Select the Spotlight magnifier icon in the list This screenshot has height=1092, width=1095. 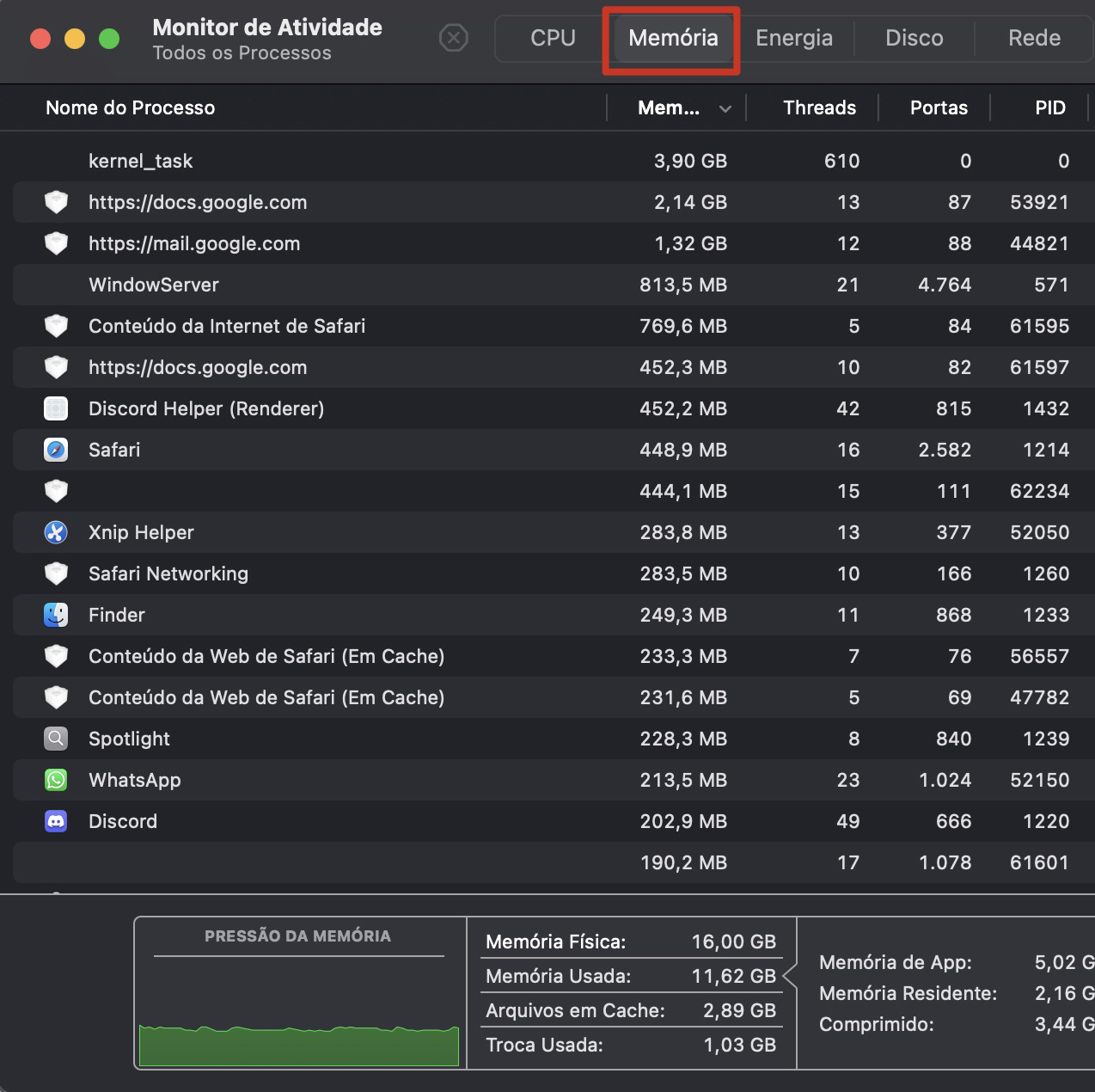point(56,739)
